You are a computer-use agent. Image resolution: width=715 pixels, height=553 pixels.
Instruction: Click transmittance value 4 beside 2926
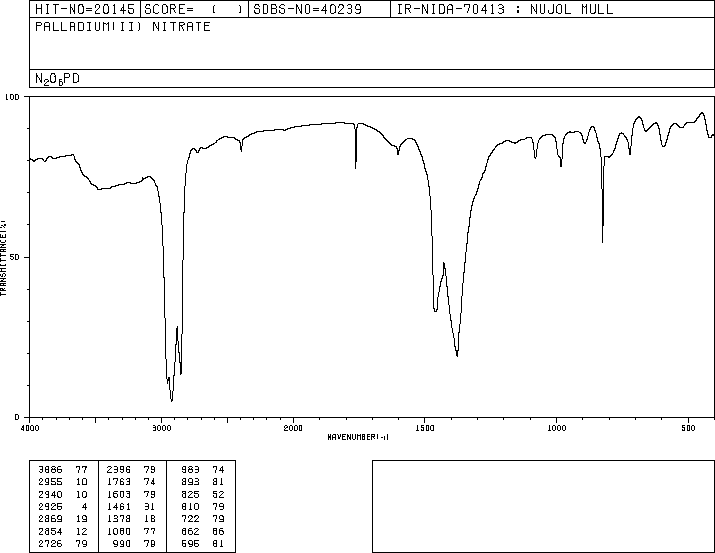point(84,506)
